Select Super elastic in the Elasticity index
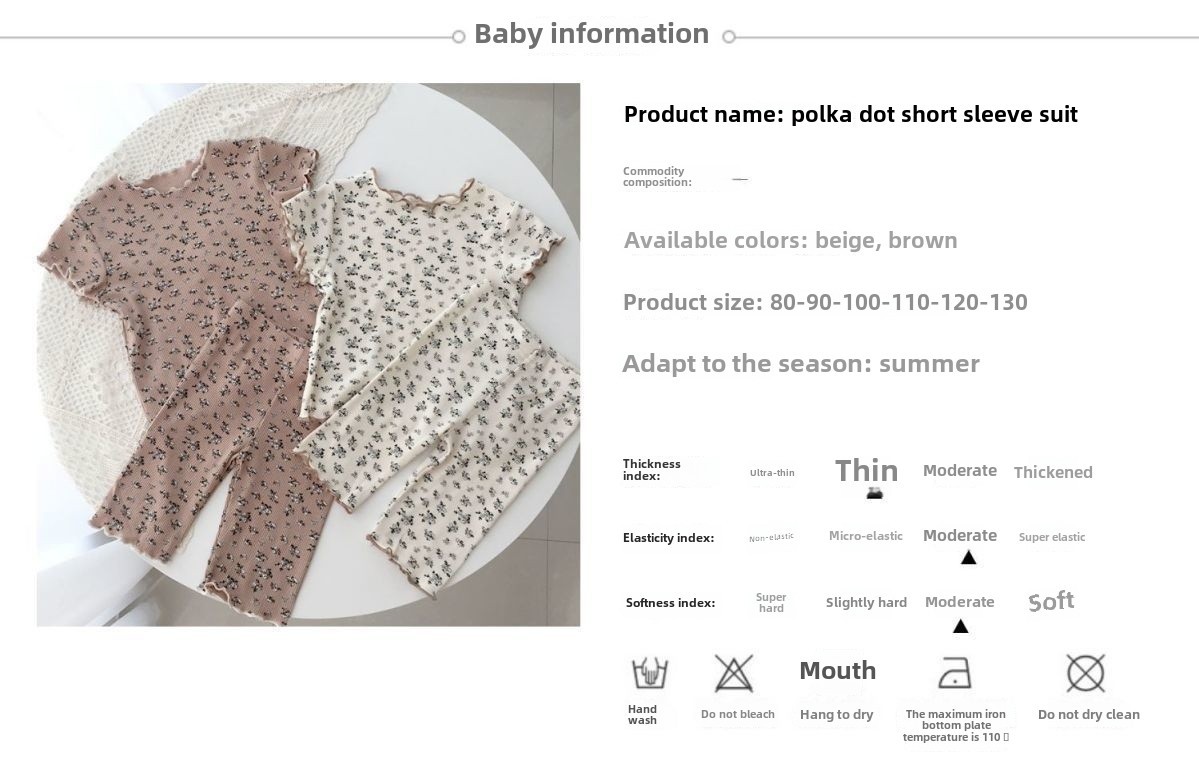1199x772 pixels. tap(1052, 537)
